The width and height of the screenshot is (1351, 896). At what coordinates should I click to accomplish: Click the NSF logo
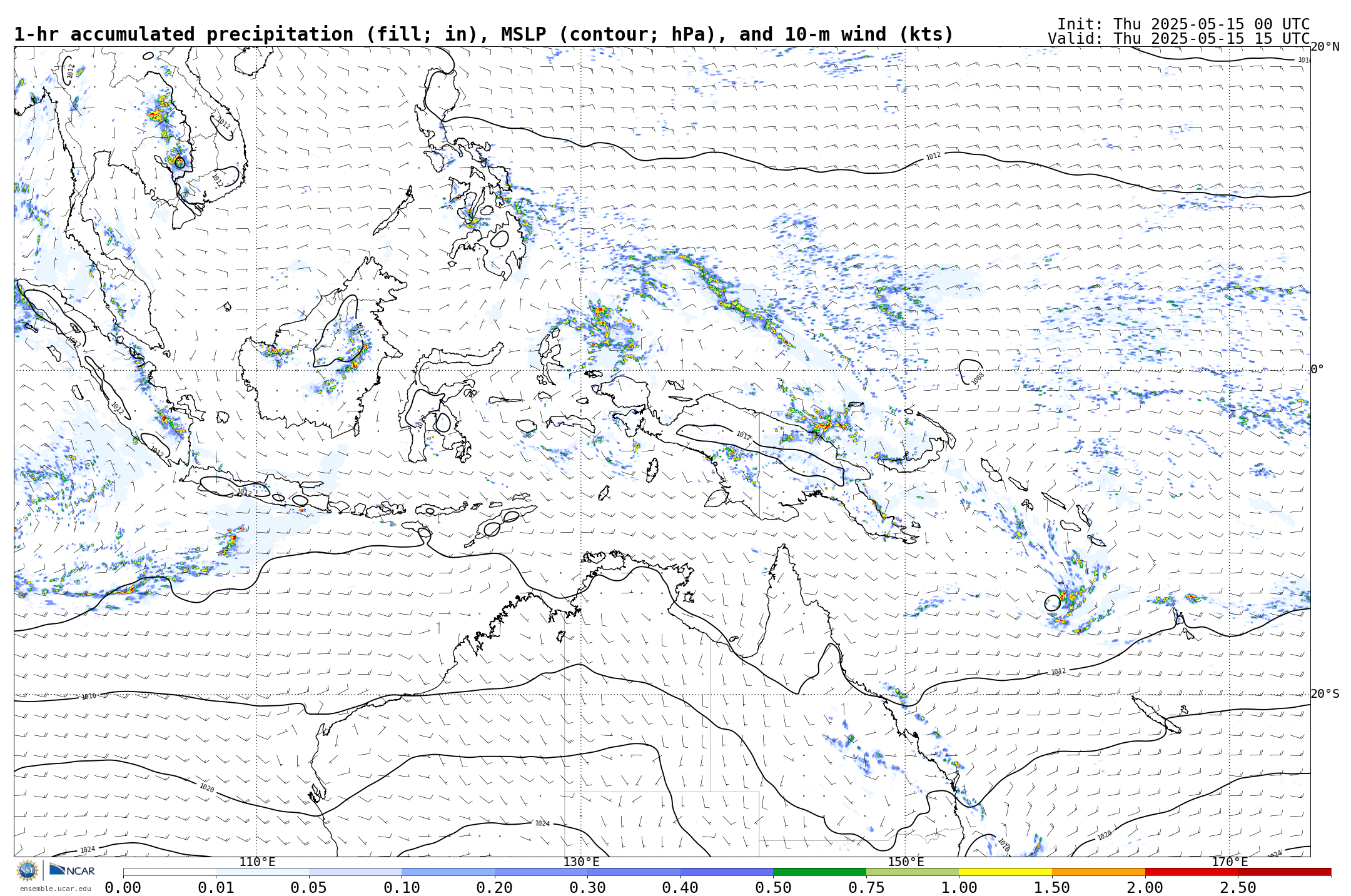click(x=28, y=870)
